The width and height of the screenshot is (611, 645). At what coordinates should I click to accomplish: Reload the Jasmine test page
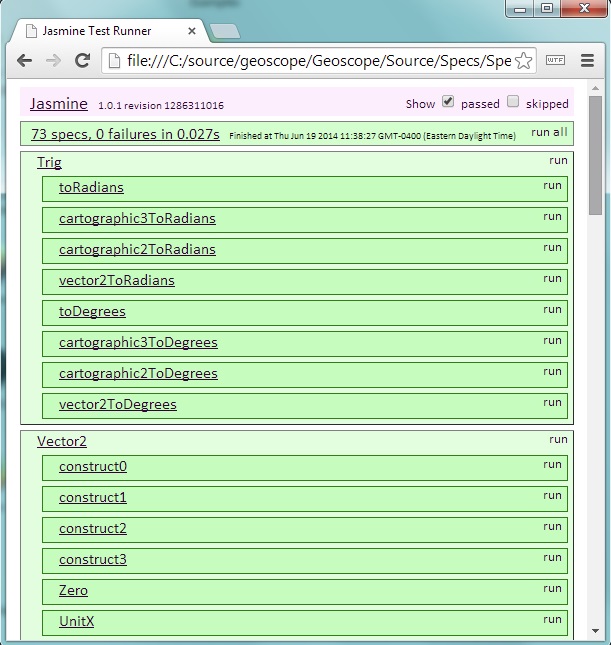click(83, 61)
